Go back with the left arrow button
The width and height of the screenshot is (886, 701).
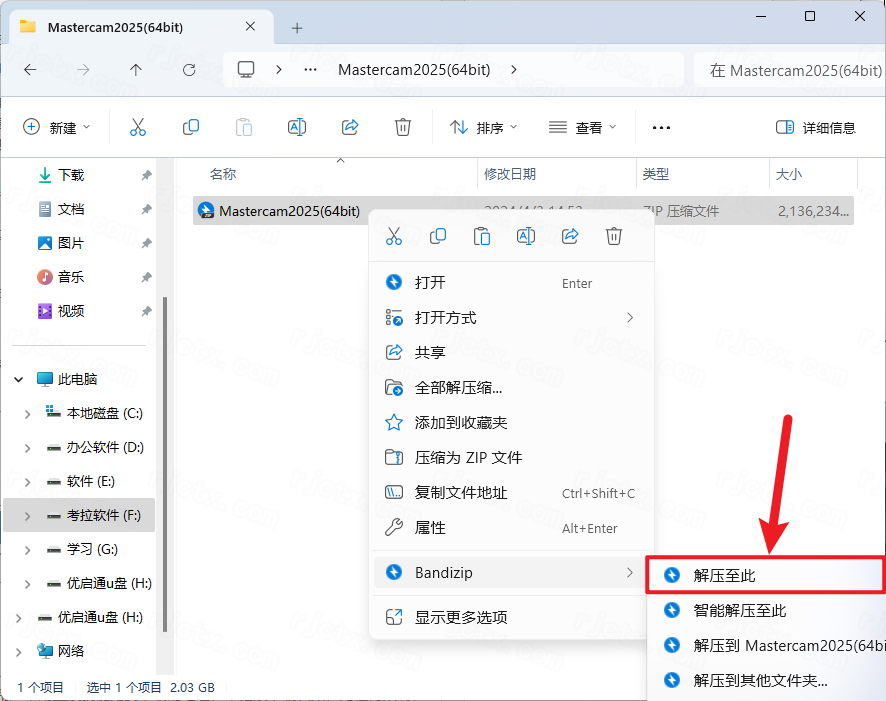coord(30,69)
